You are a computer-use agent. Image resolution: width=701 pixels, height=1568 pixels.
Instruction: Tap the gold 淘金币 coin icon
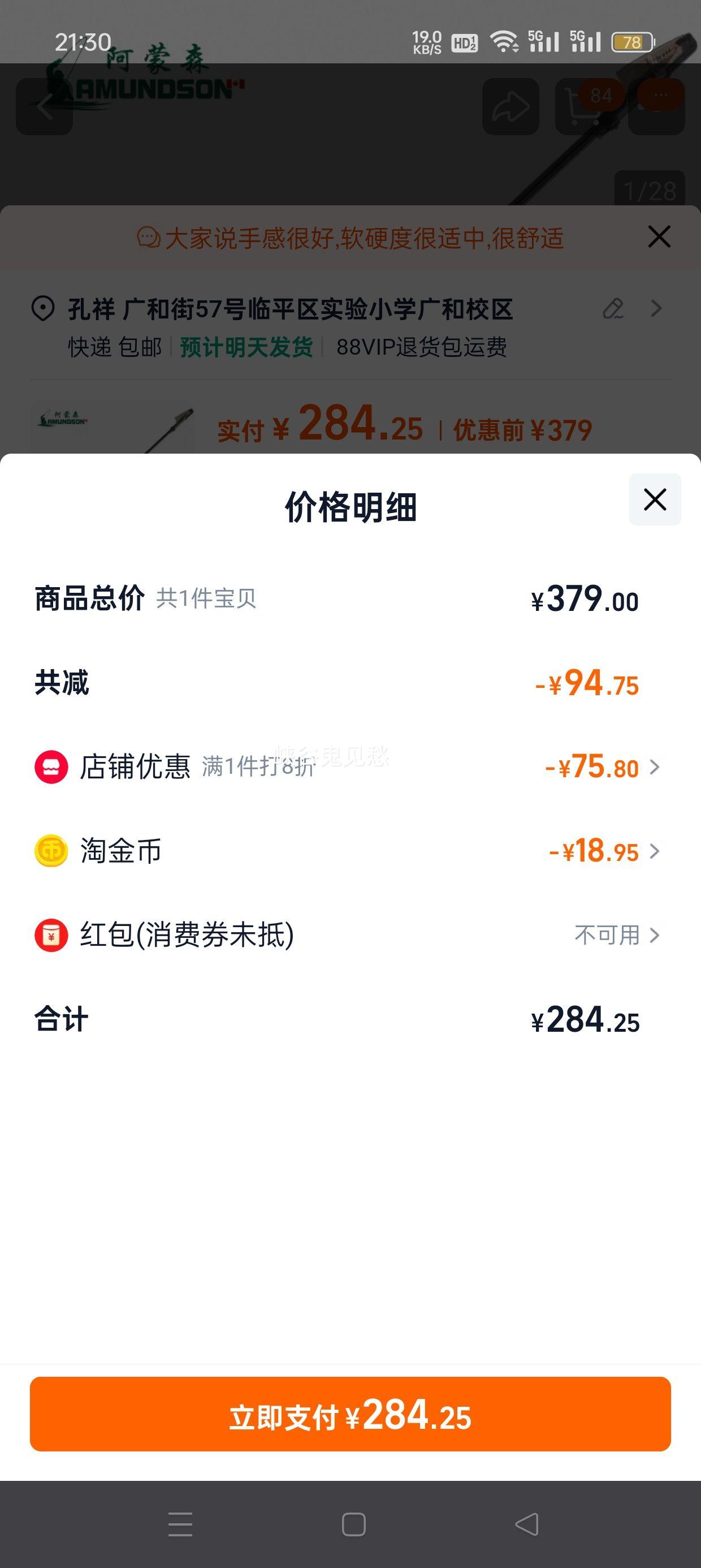51,851
